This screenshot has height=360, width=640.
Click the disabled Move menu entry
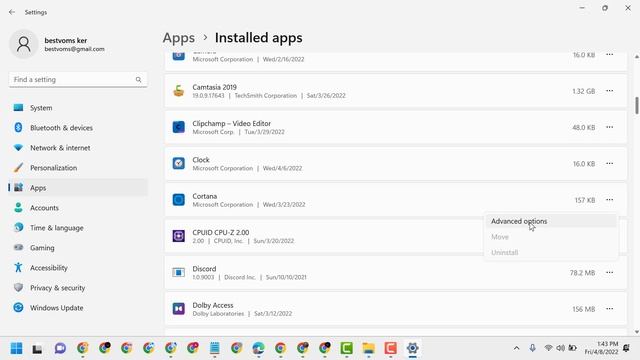point(551,237)
